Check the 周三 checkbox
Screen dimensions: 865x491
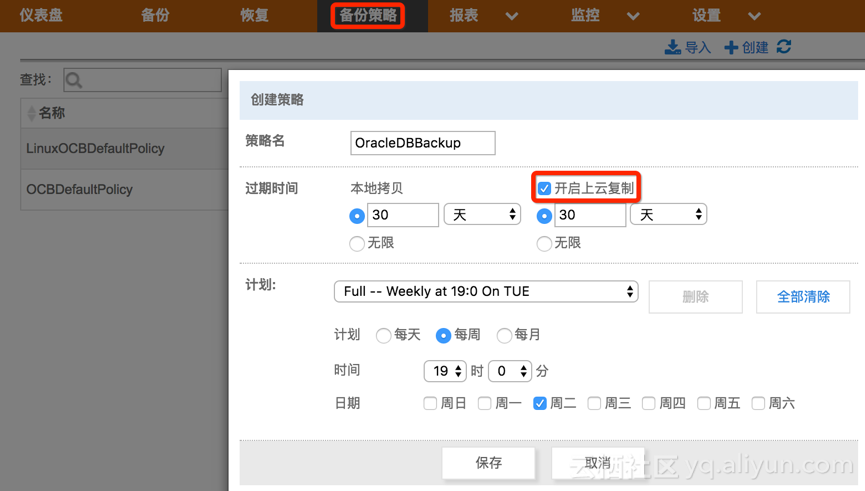(x=595, y=404)
